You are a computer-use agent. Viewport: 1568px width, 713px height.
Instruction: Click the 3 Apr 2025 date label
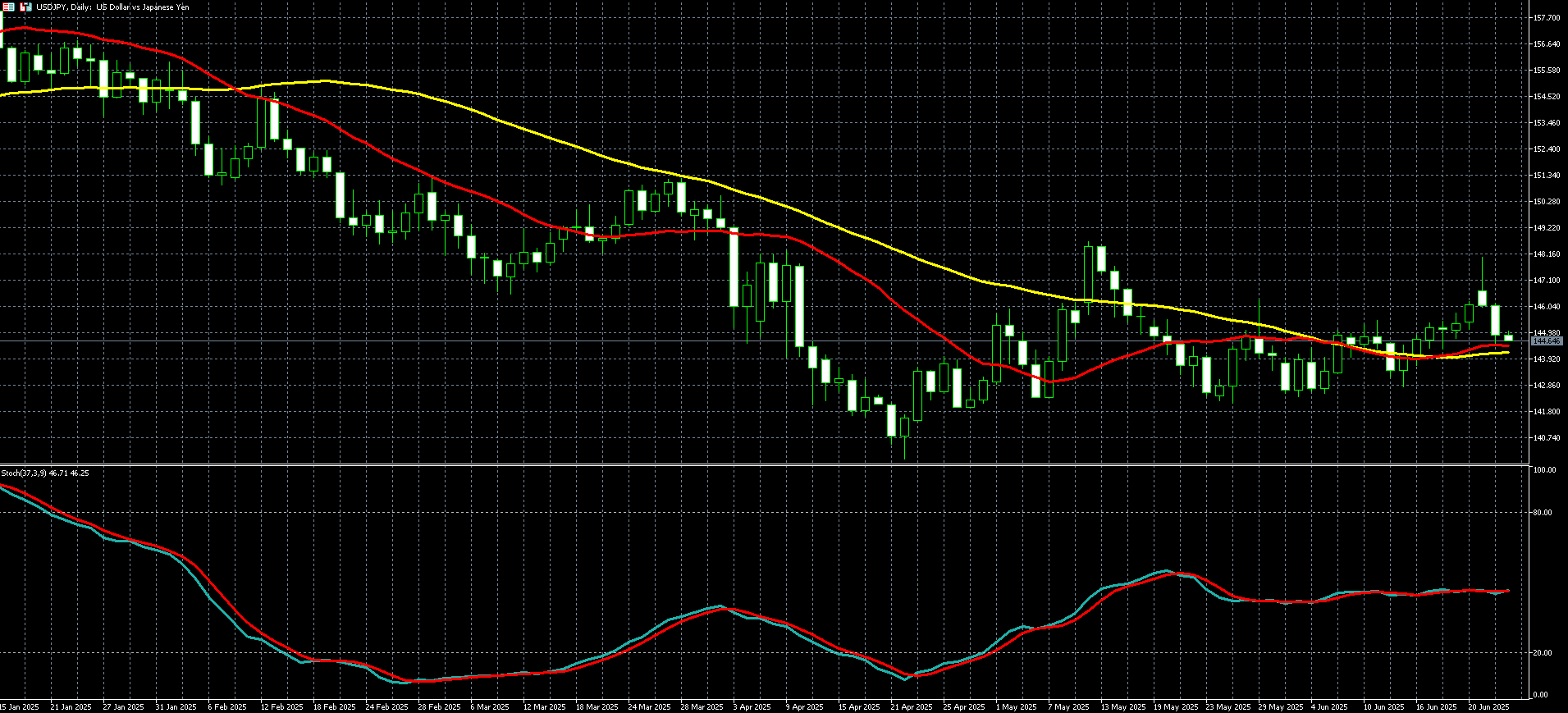[x=752, y=706]
